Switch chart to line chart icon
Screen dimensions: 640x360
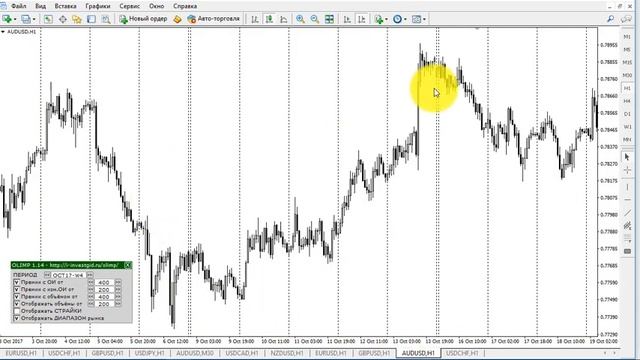point(283,19)
